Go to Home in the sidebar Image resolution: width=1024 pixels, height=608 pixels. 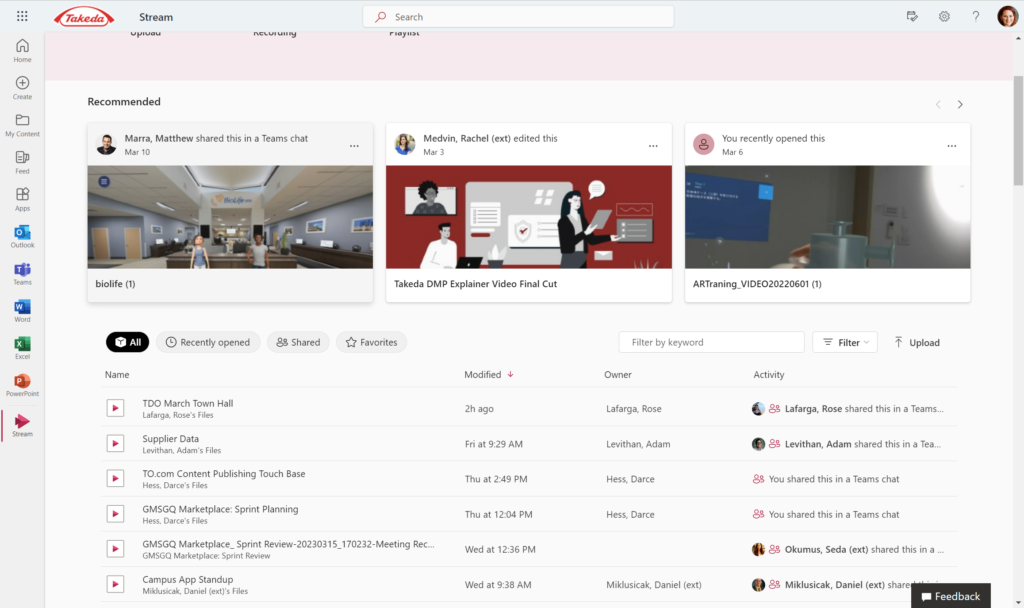click(x=22, y=50)
